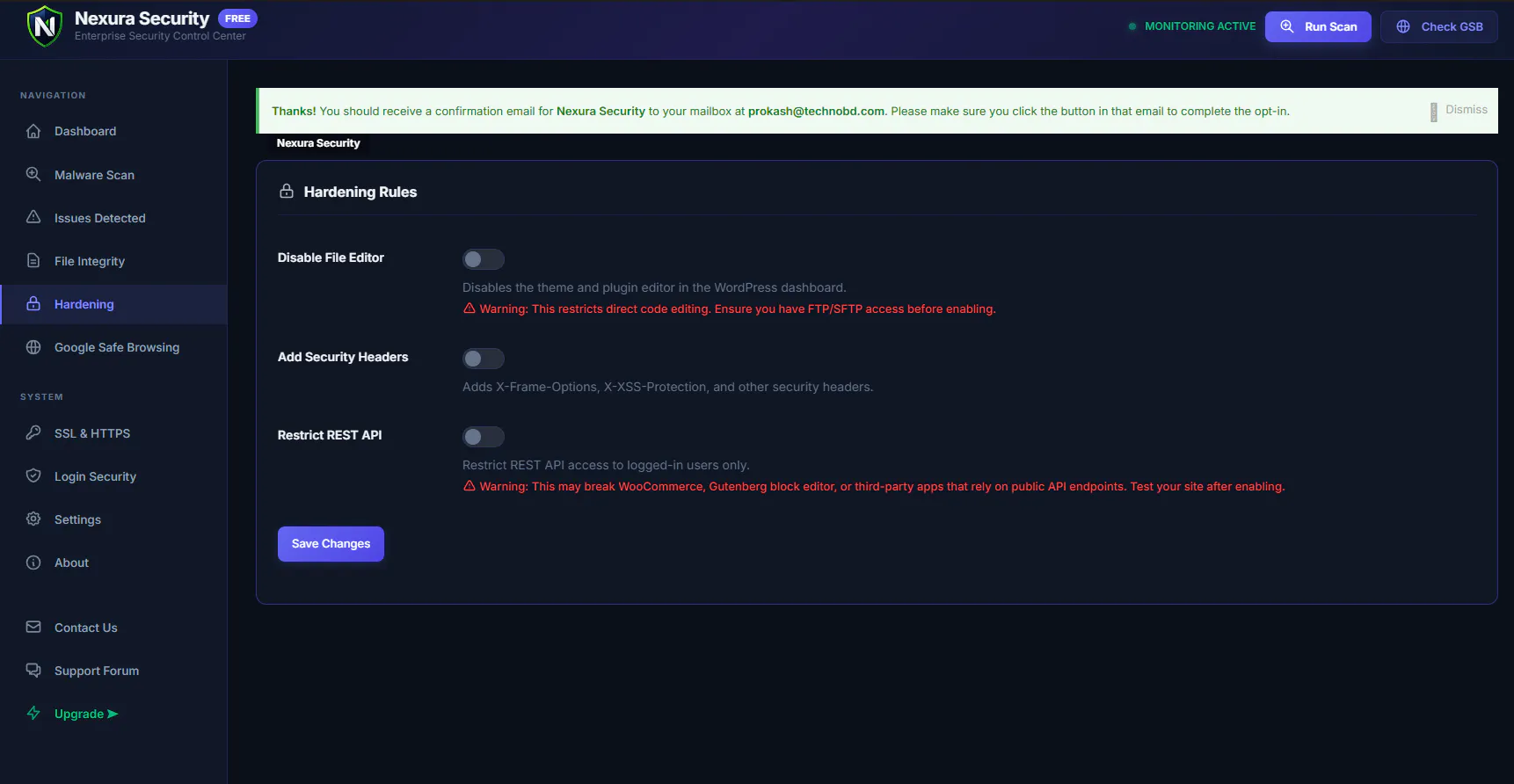Visit the Support Forum link
The height and width of the screenshot is (784, 1514).
click(113, 671)
